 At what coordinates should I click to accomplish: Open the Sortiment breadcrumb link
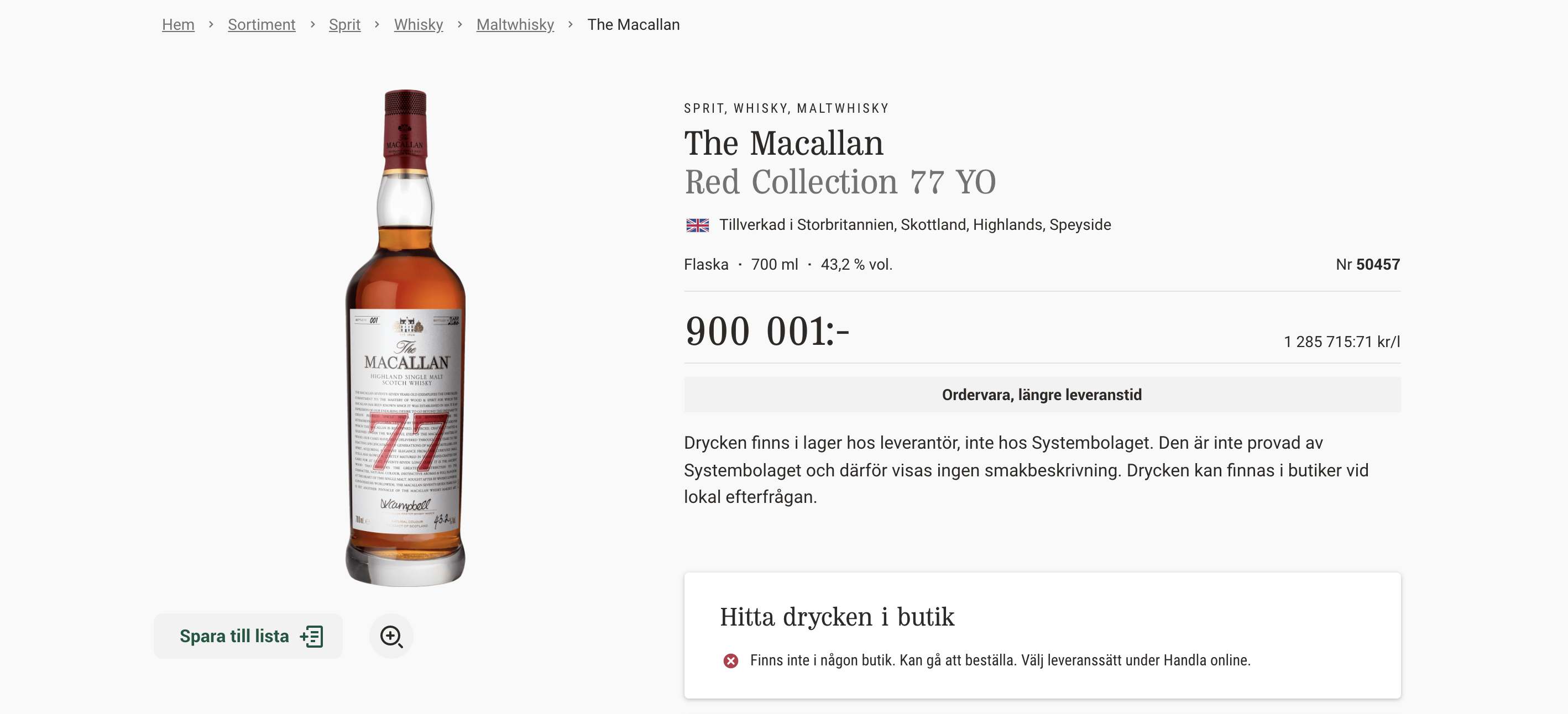click(x=261, y=24)
